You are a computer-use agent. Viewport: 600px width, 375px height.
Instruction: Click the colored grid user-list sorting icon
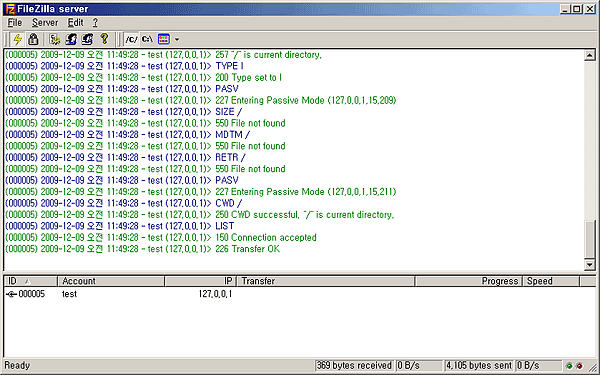click(x=164, y=39)
